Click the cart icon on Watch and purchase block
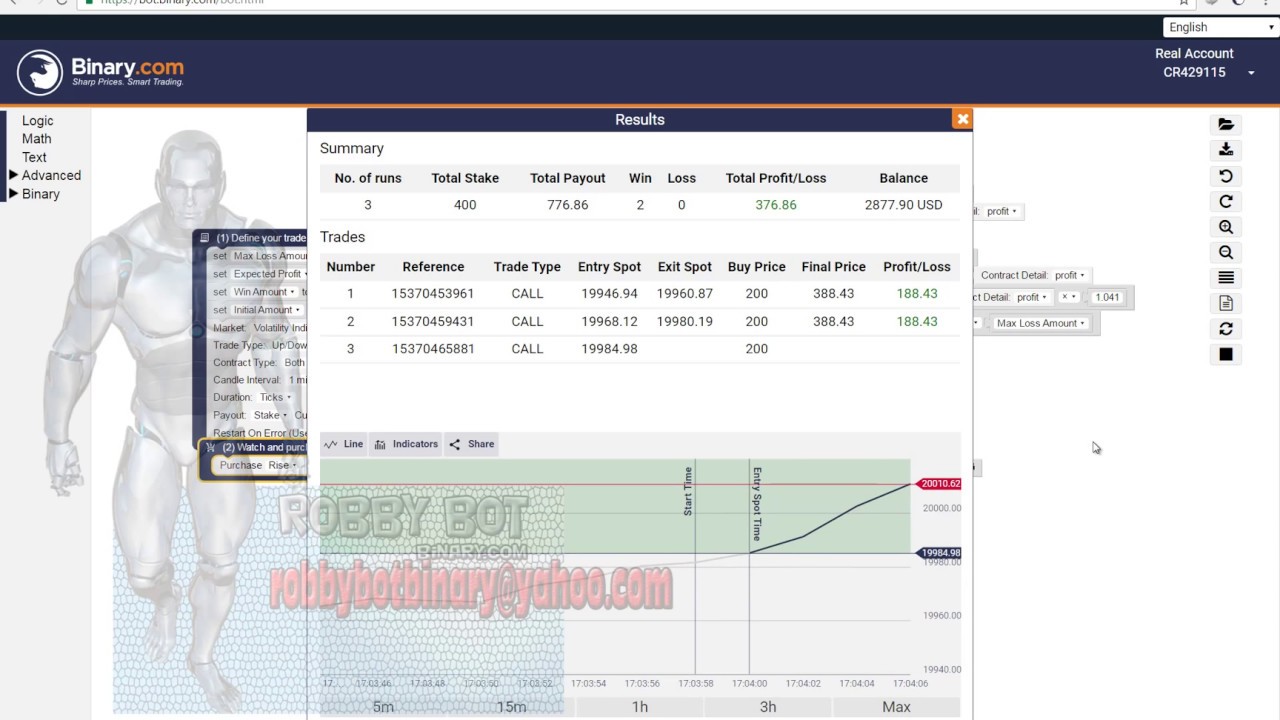This screenshot has height=720, width=1280. [210, 448]
